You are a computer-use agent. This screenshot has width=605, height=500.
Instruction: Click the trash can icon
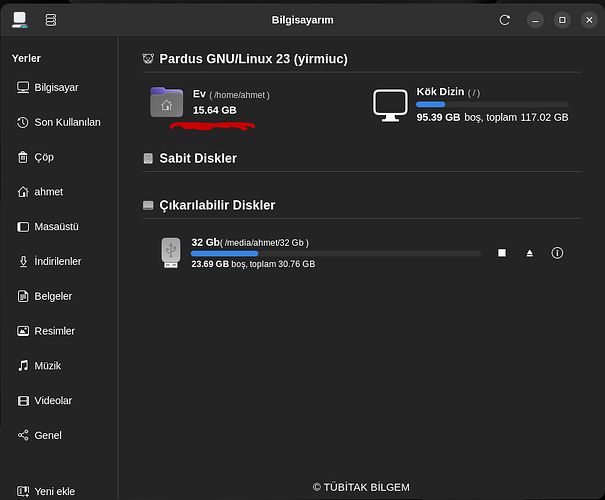tap(23, 157)
